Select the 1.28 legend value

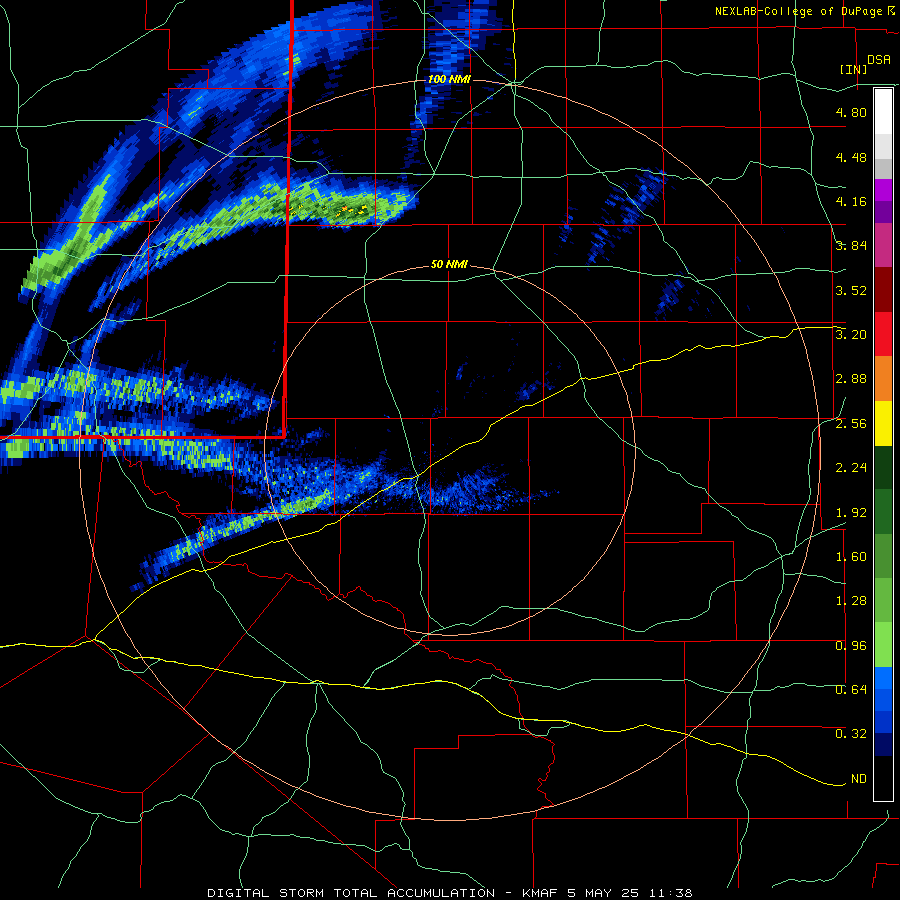tap(851, 601)
